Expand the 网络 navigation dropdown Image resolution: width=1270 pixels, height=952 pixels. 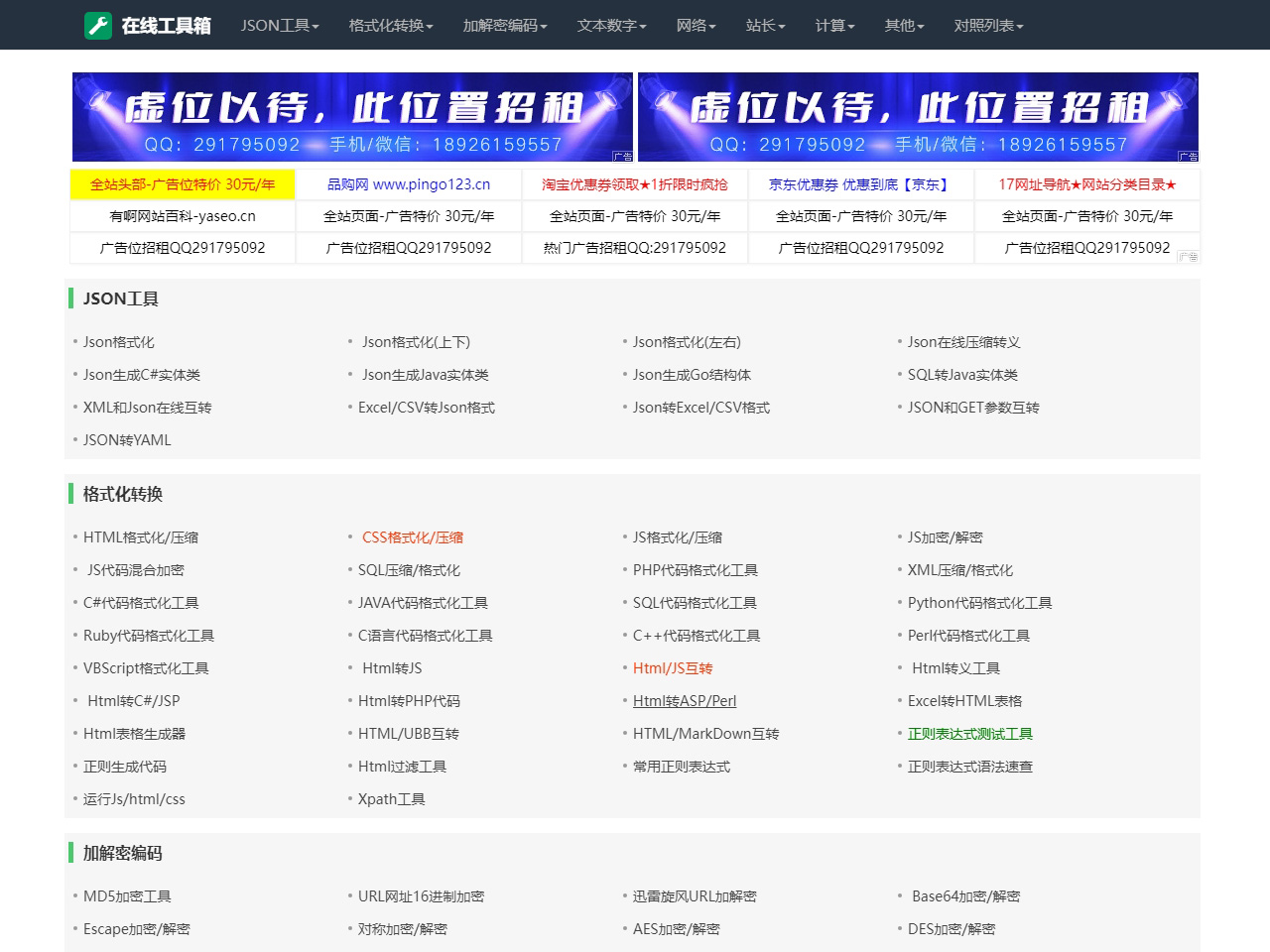coord(696,26)
